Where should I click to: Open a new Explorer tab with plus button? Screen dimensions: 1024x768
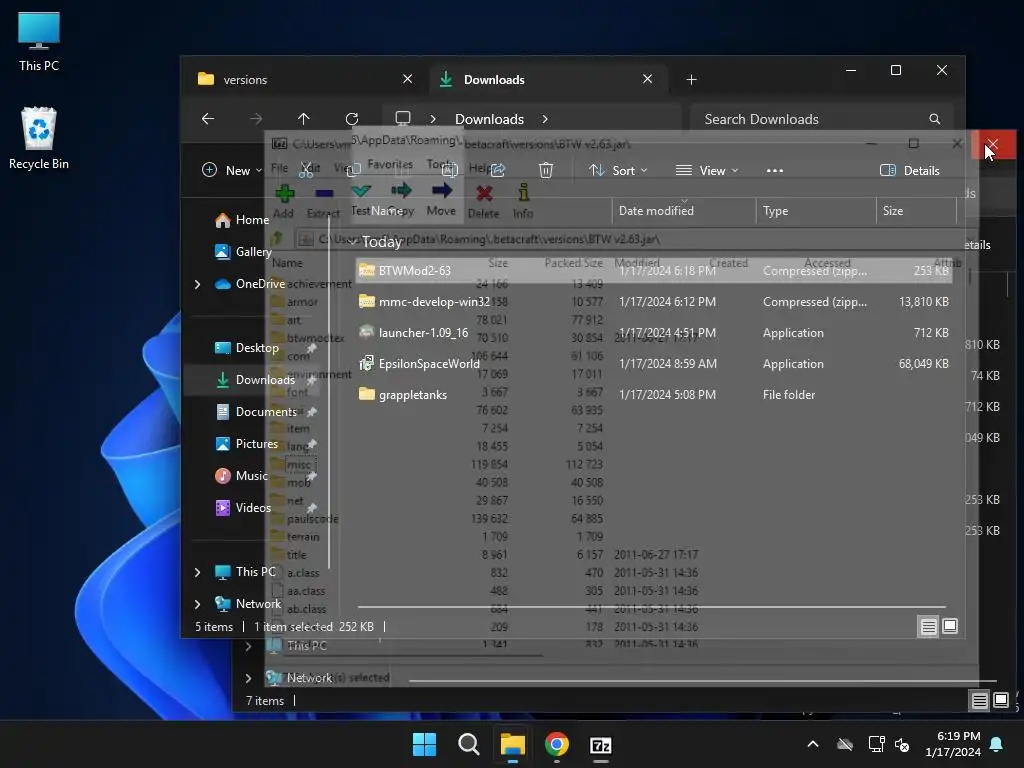(692, 80)
